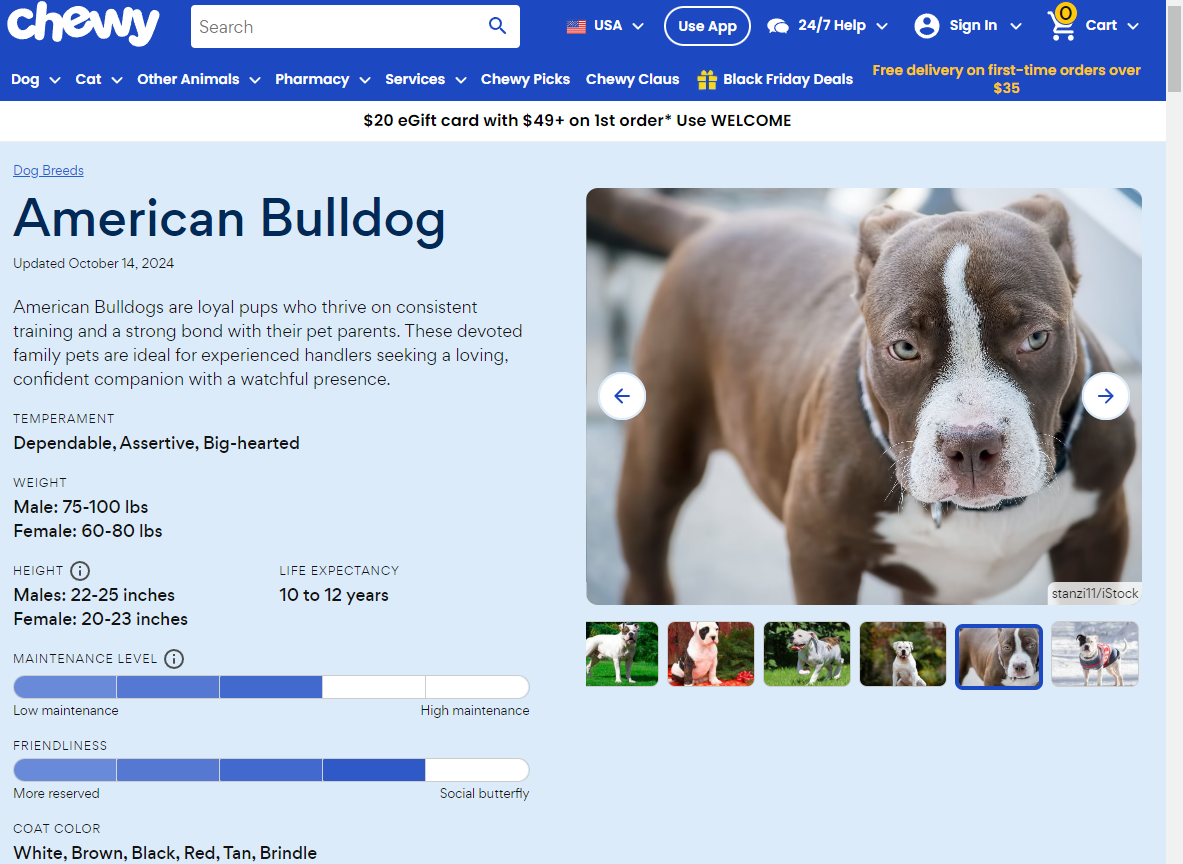Click the $20 eGift card banner
The width and height of the screenshot is (1183, 864).
pyautogui.click(x=577, y=121)
